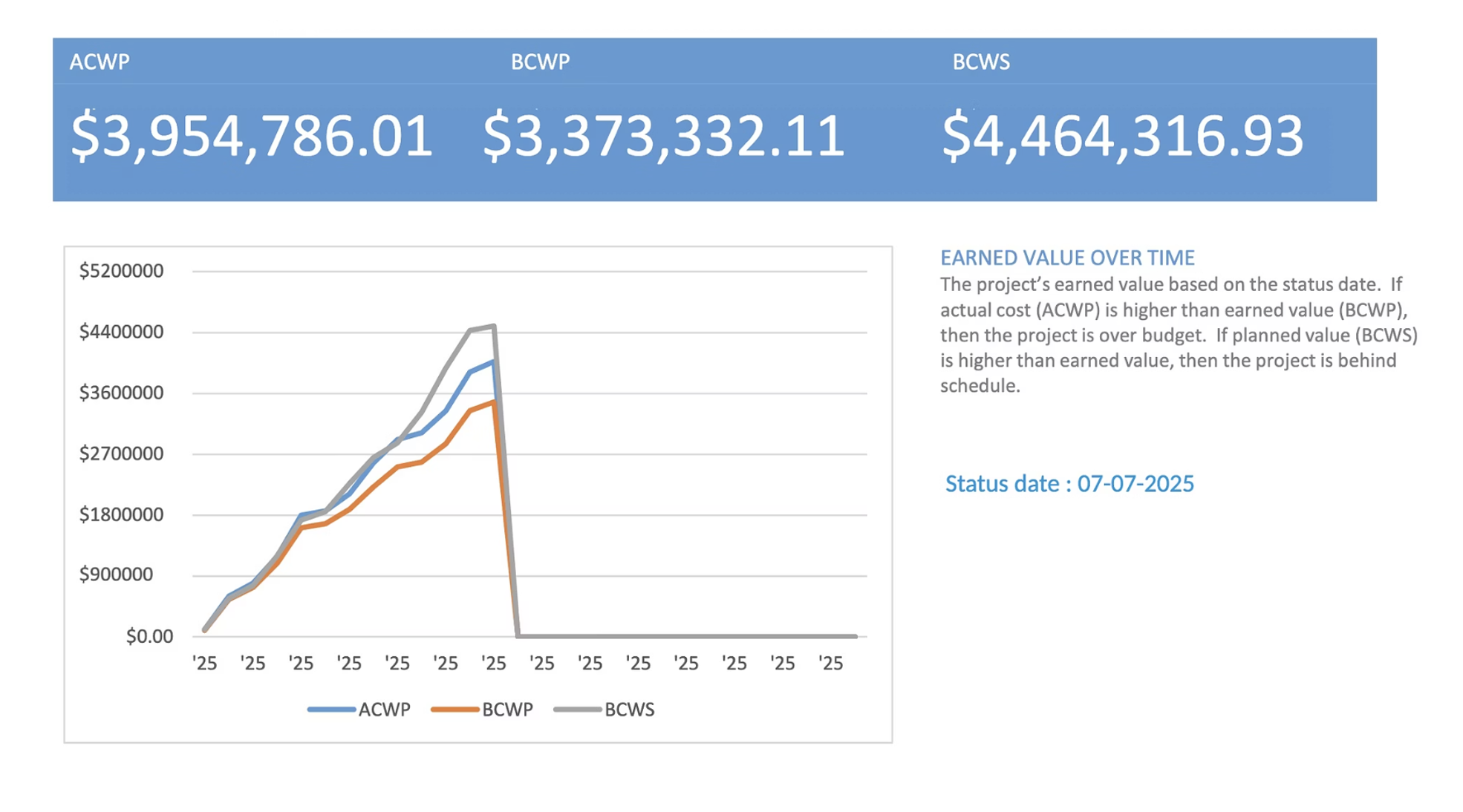The width and height of the screenshot is (1463, 812).
Task: Click the orange BCWP legend swatch
Action: tap(454, 710)
